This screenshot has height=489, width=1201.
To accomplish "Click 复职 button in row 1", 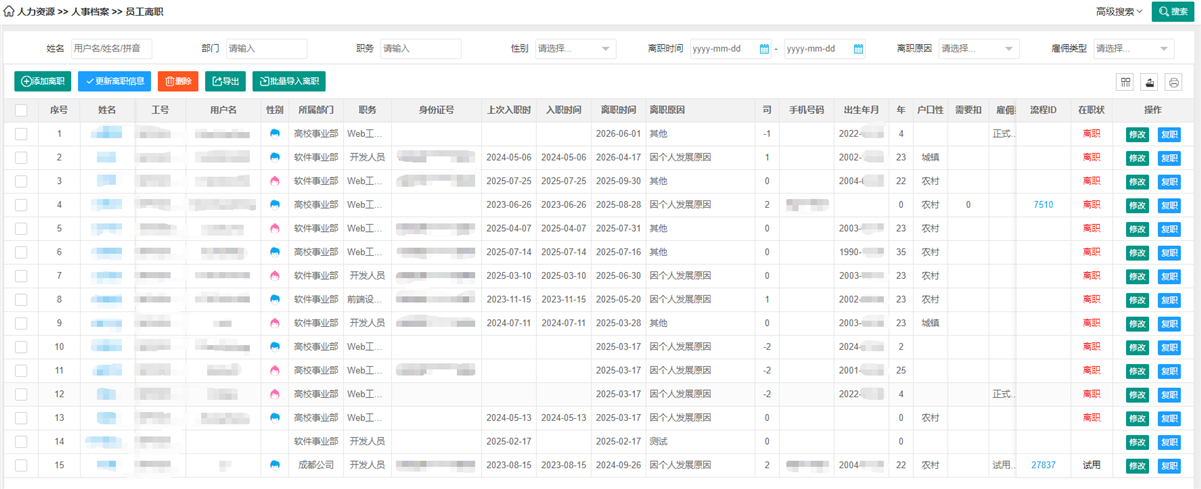I will pos(1169,134).
